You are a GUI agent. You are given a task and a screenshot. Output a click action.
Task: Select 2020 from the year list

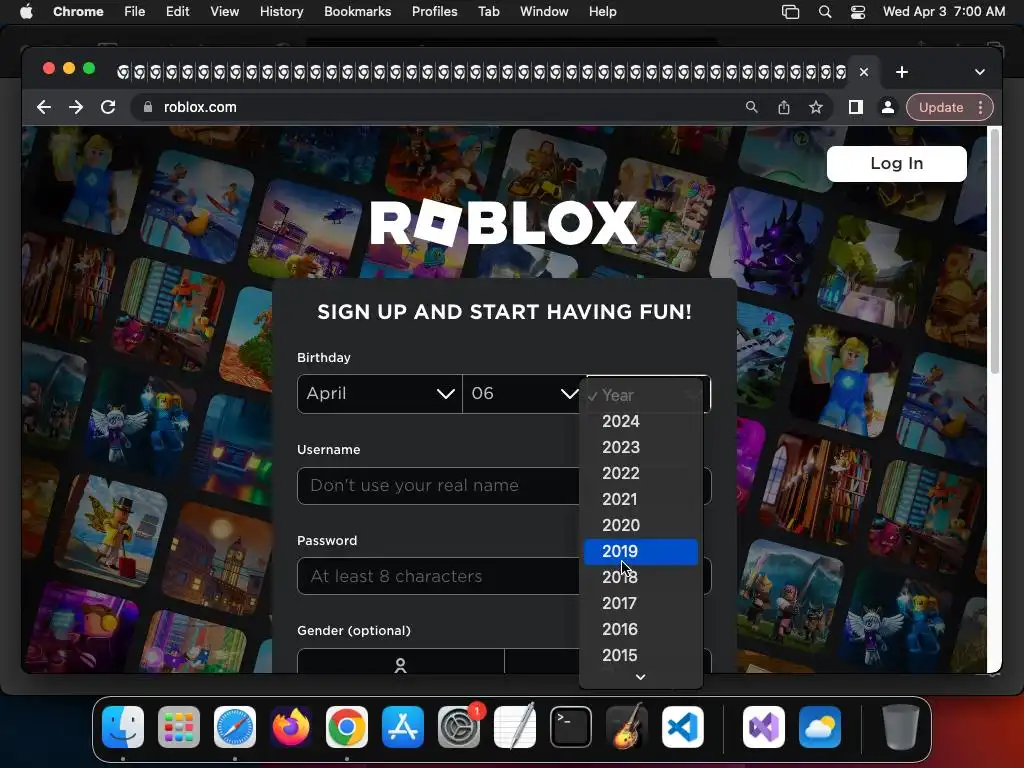[641, 526]
